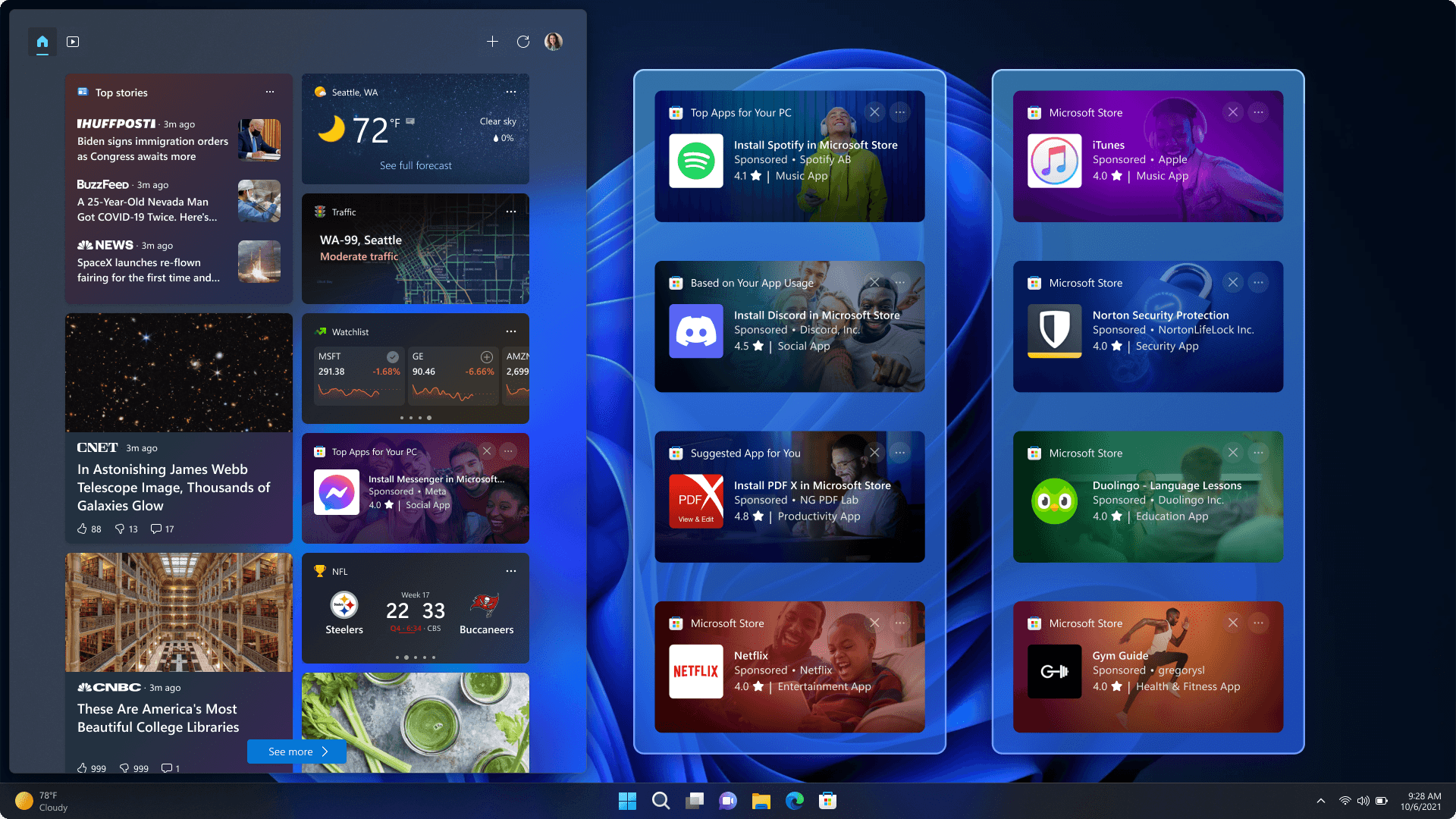
Task: Select last page dot in Watchlist
Action: 429,418
